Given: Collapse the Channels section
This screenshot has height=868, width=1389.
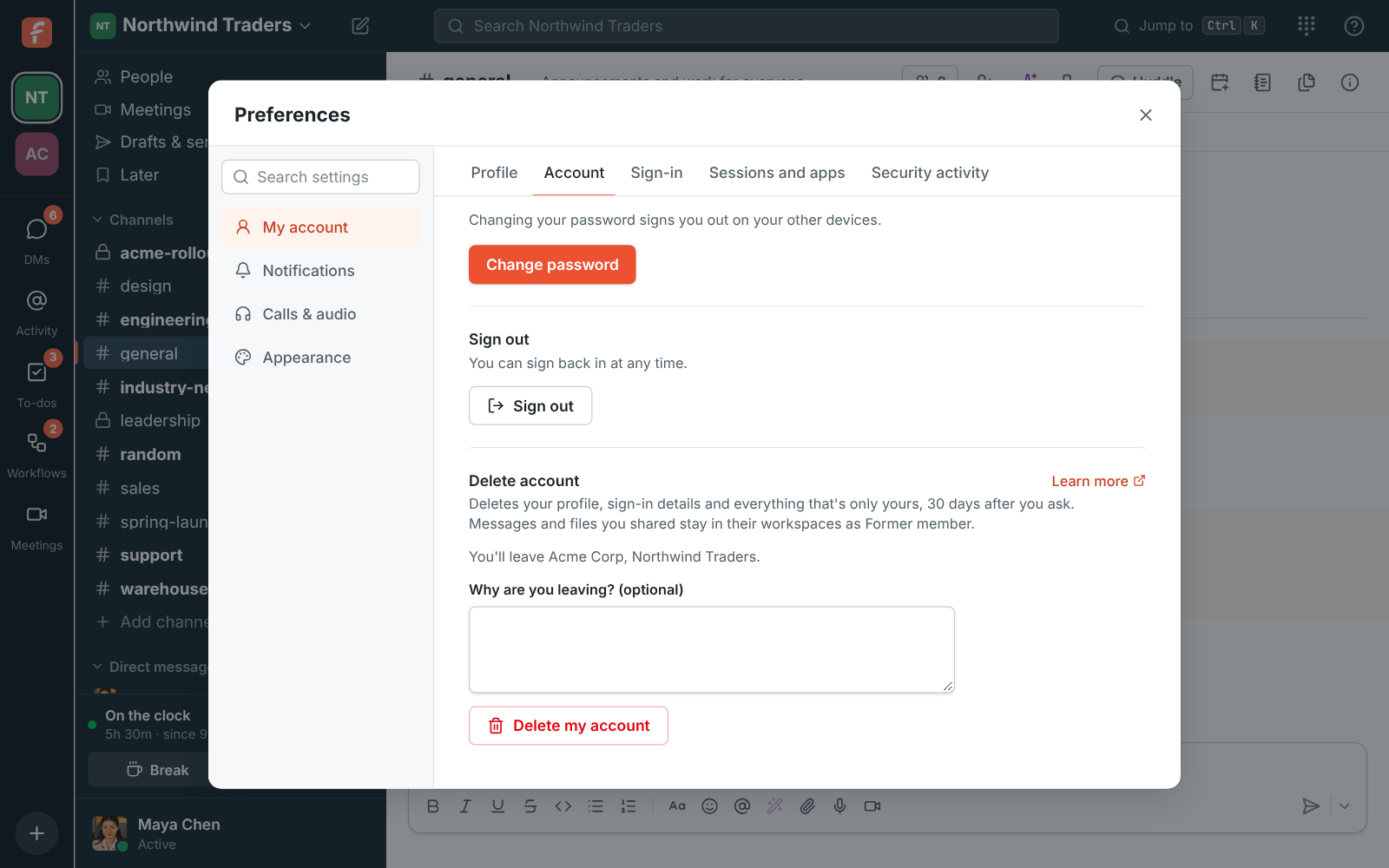Looking at the screenshot, I should click(x=134, y=220).
